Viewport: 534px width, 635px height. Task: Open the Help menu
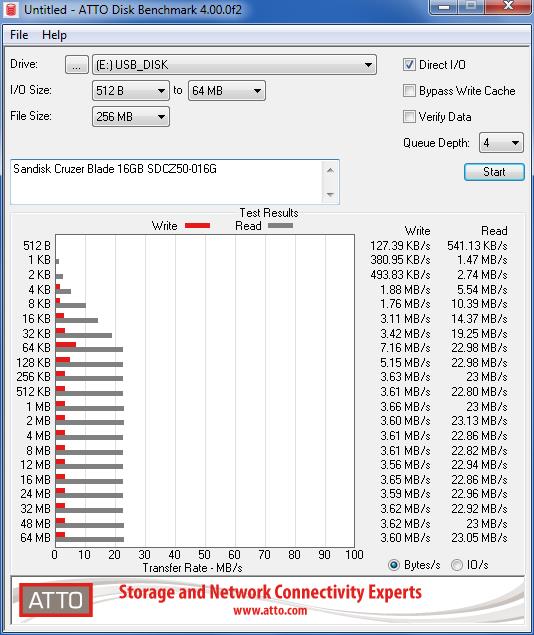[x=54, y=35]
